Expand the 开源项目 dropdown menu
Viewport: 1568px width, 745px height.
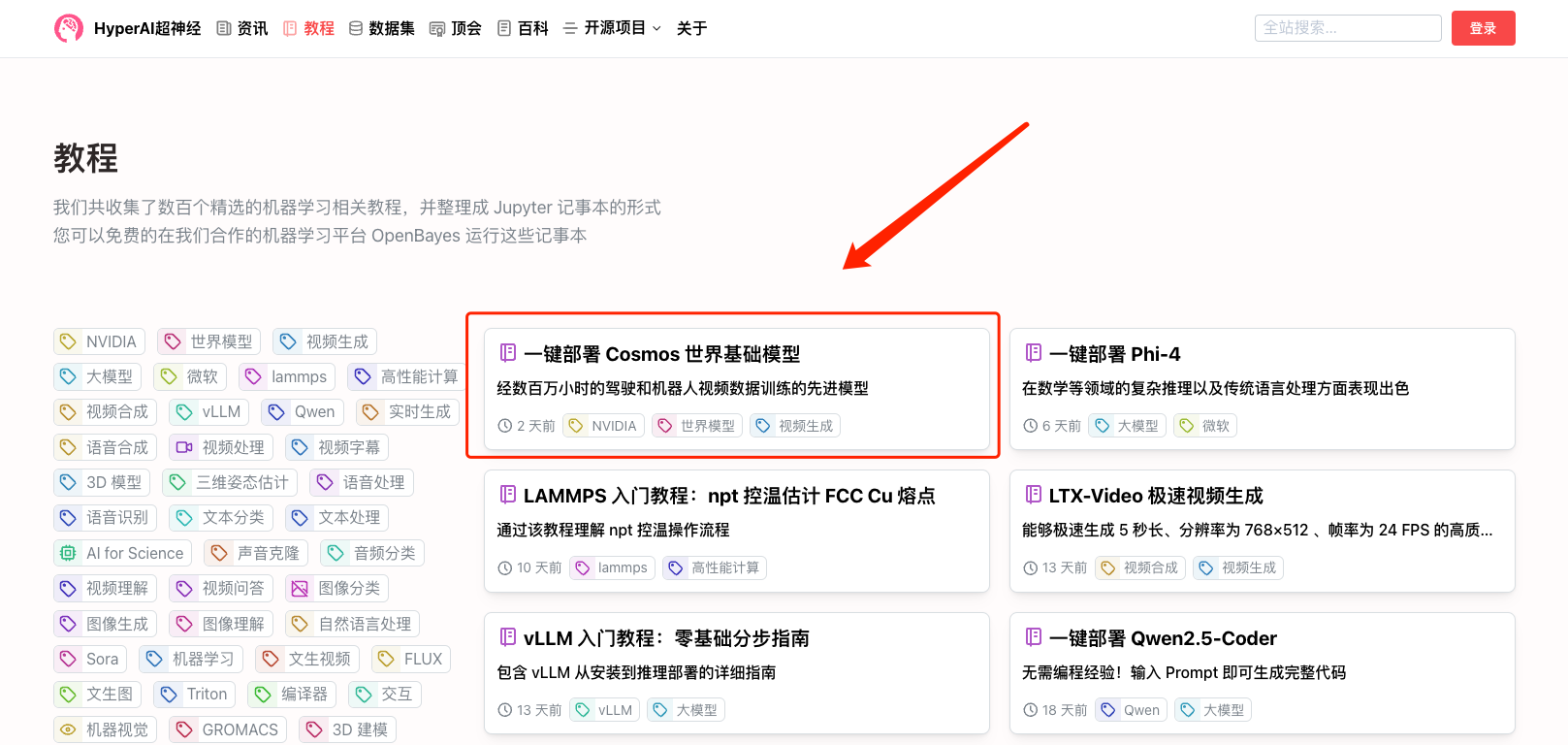pos(613,28)
